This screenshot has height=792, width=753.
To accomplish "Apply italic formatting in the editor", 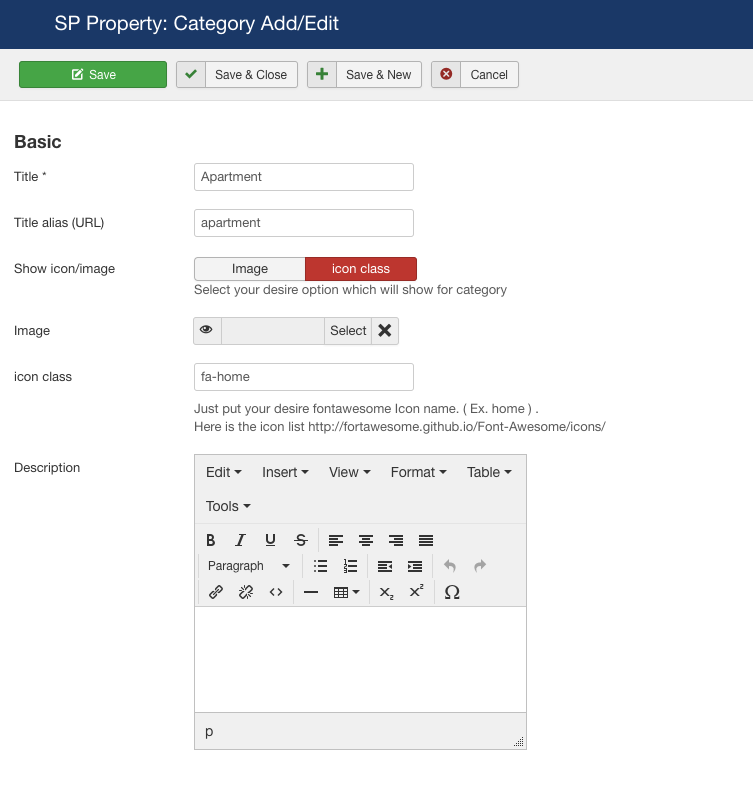I will [x=240, y=540].
